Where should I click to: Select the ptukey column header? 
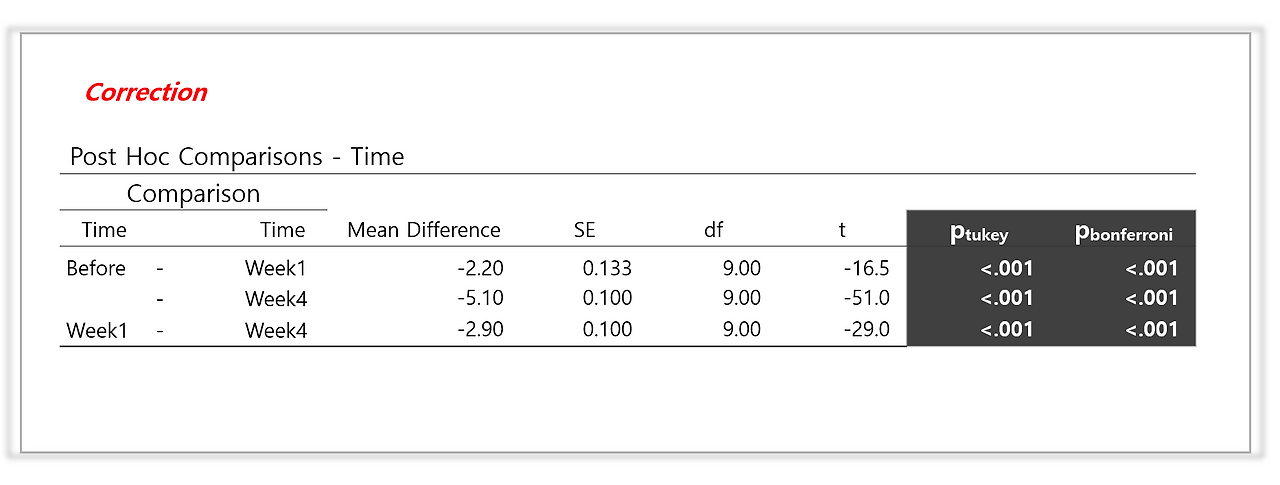point(979,234)
